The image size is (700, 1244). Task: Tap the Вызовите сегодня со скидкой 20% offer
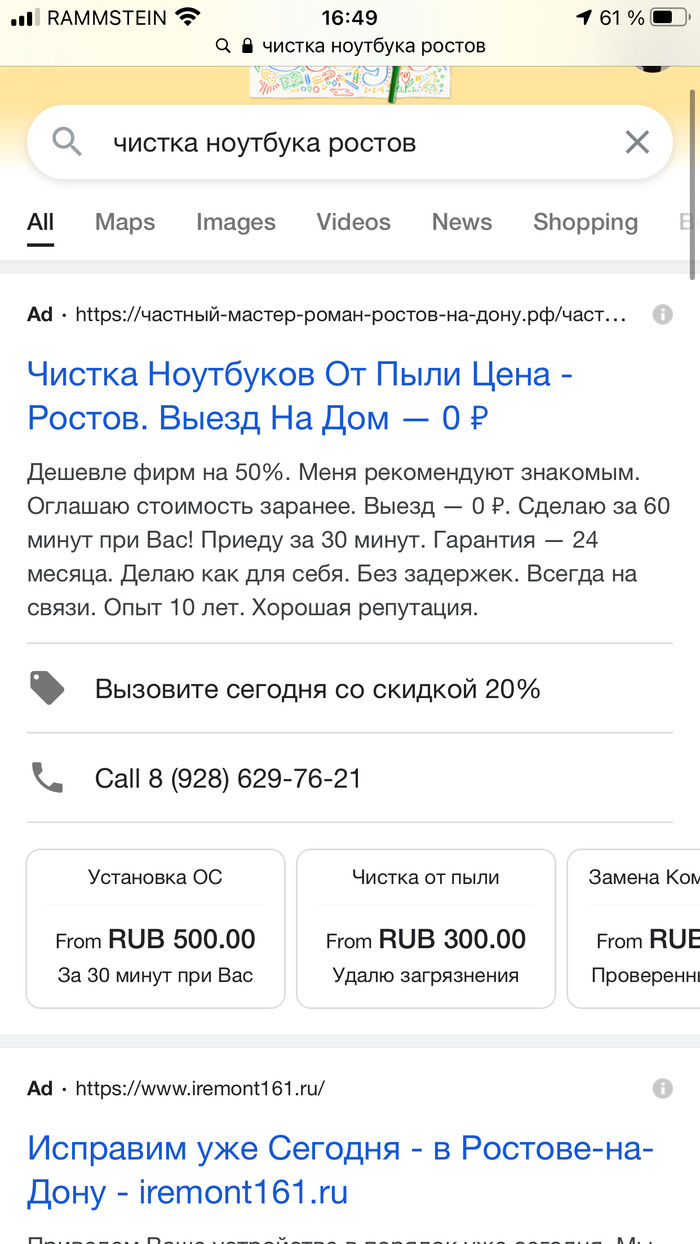(317, 688)
